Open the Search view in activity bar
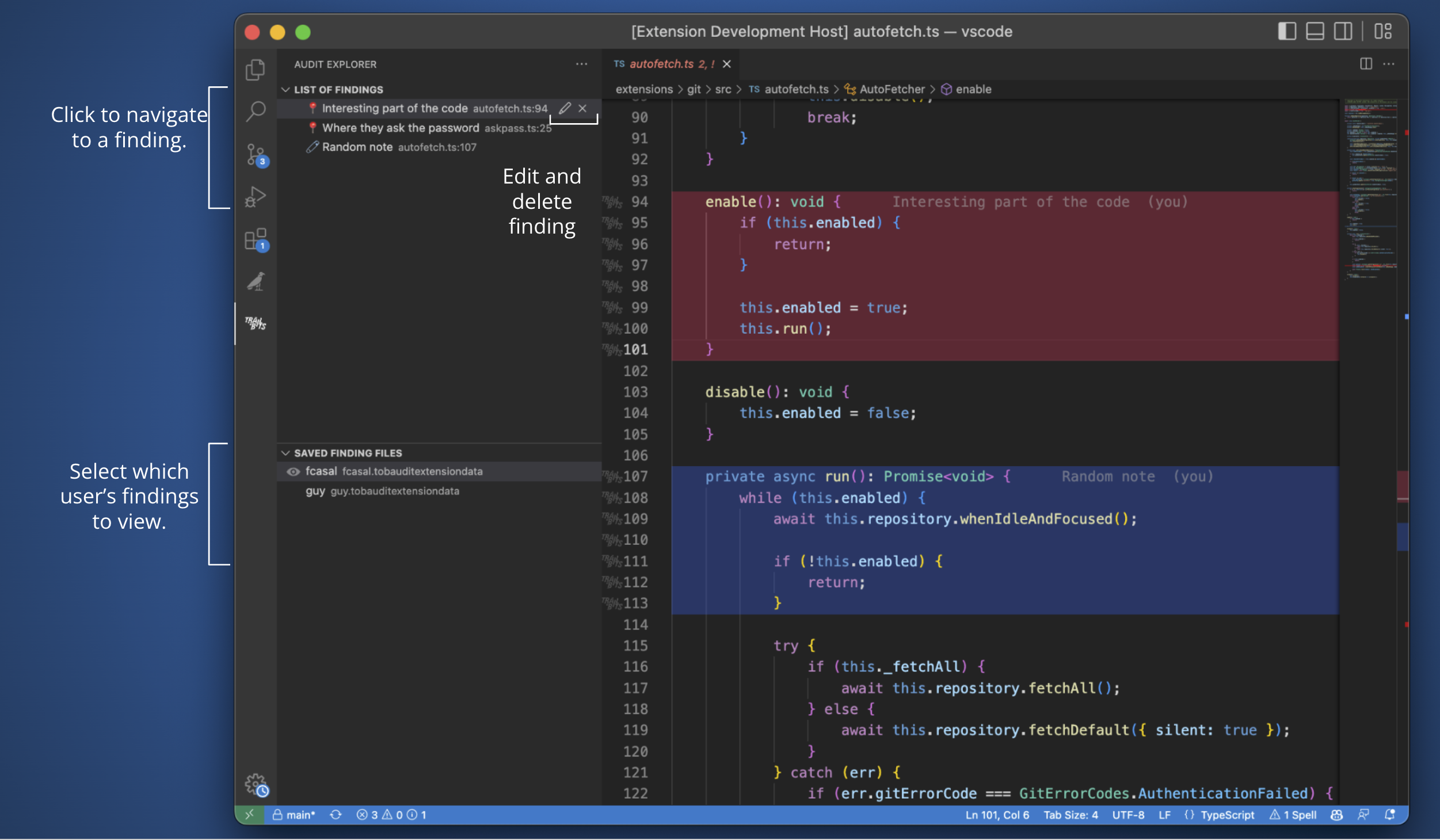1440x840 pixels. point(256,111)
